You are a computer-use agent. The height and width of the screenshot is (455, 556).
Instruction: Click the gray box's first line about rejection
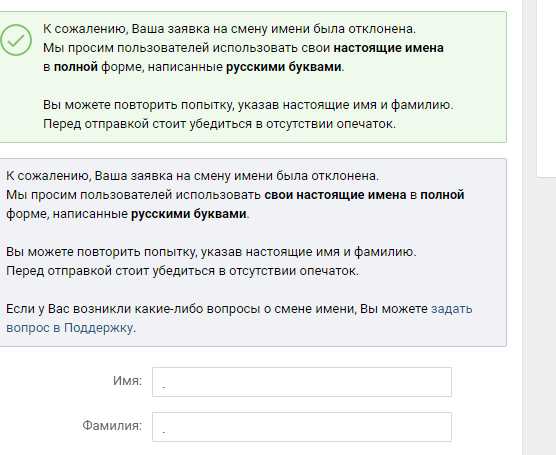pyautogui.click(x=192, y=176)
